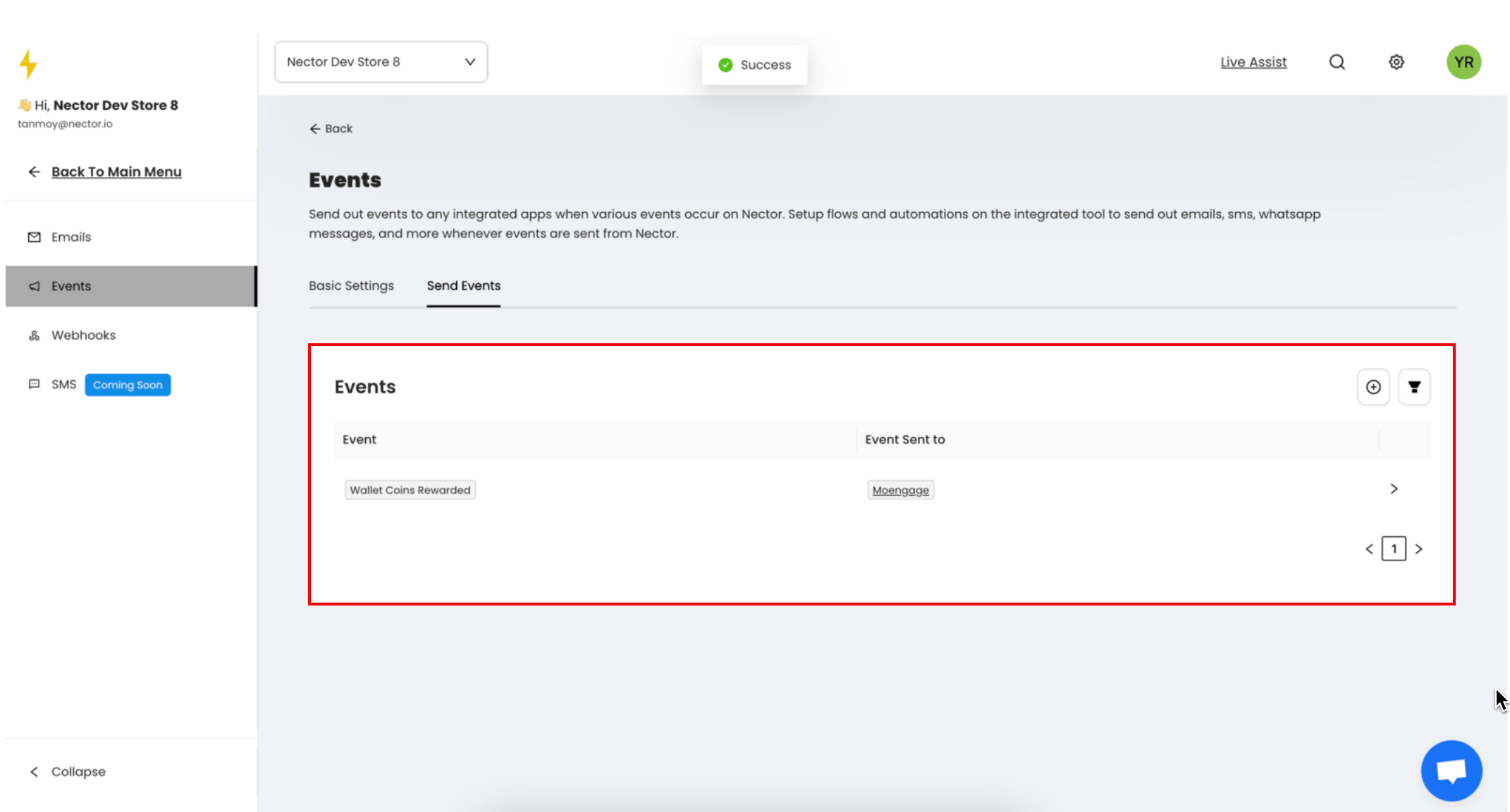
Task: Open the chat support bubble
Action: click(x=1451, y=770)
